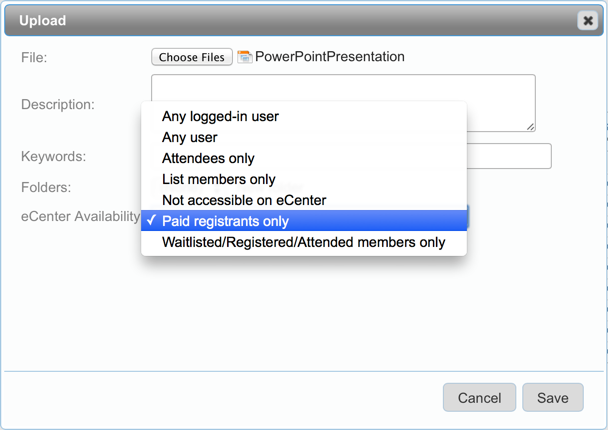Select "List members only" availability
The height and width of the screenshot is (430, 608).
[218, 179]
